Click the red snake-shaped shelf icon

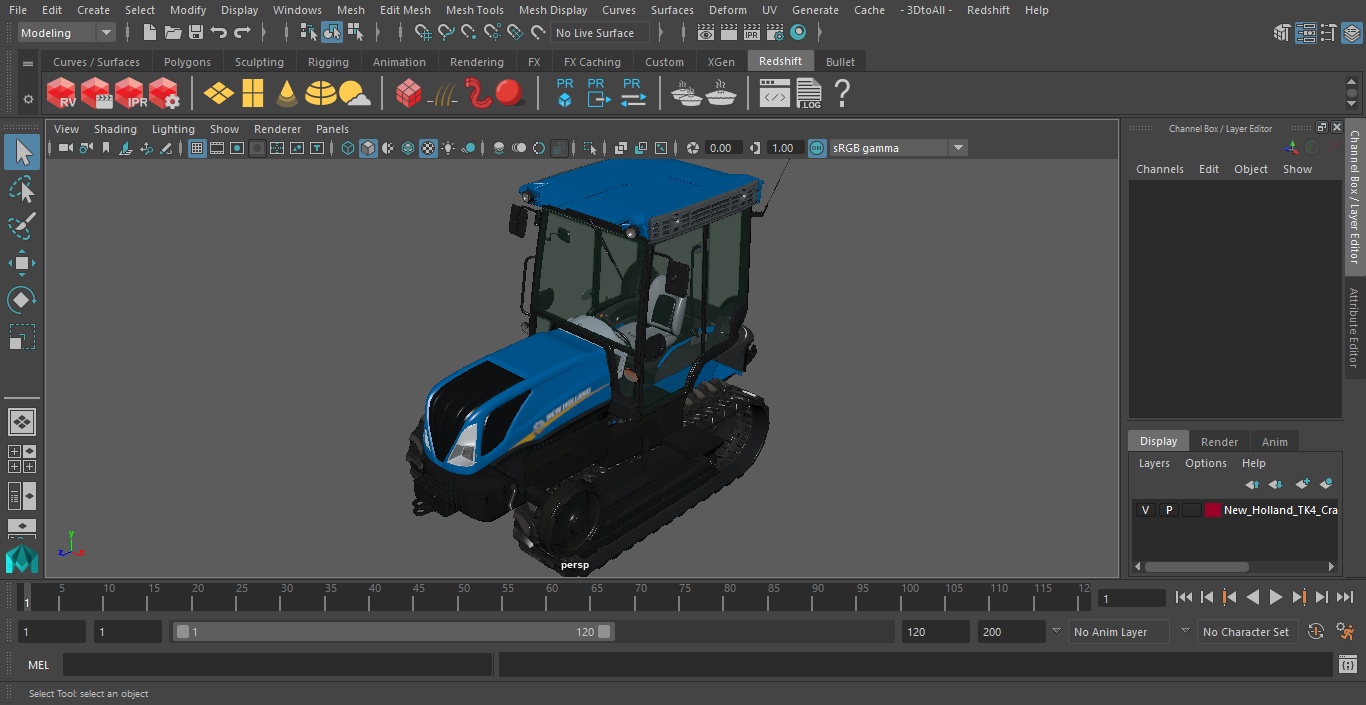(479, 94)
